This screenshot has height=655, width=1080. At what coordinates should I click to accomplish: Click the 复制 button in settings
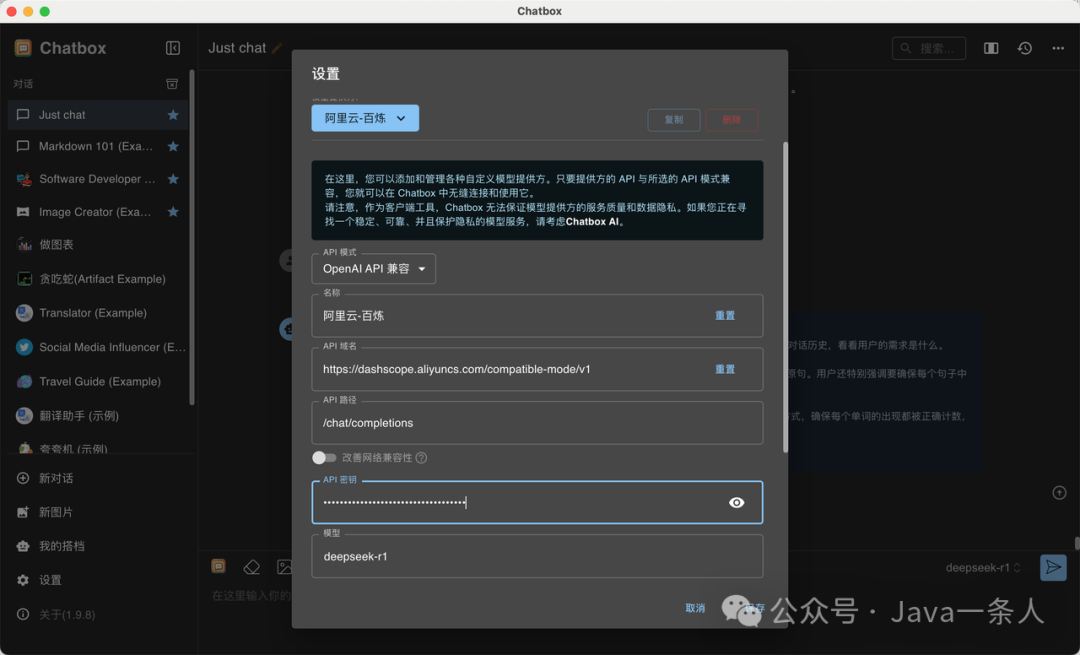coord(674,120)
